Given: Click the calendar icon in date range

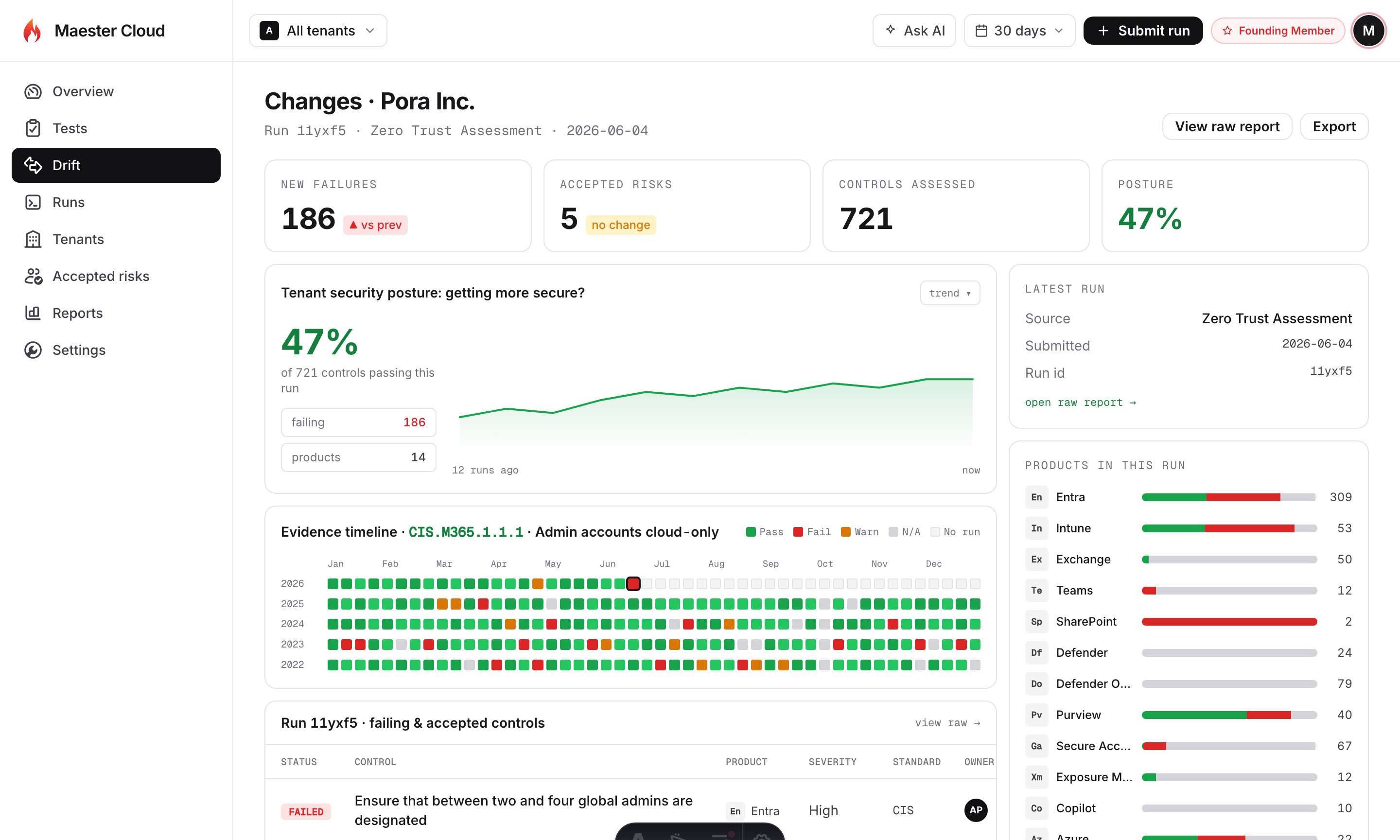Looking at the screenshot, I should pyautogui.click(x=981, y=31).
